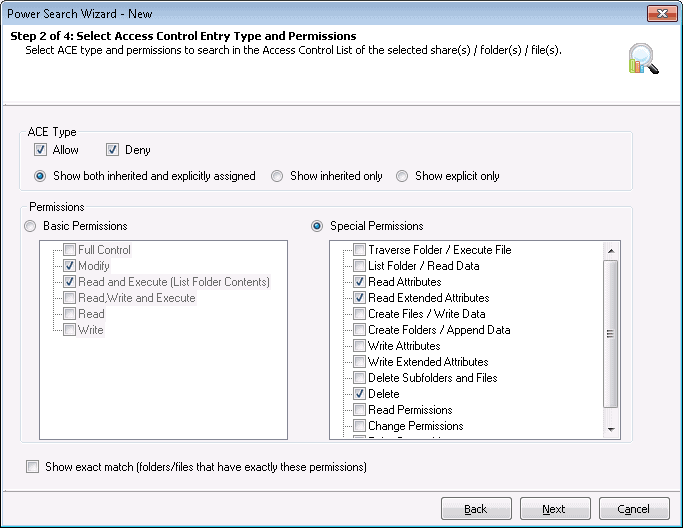Check Full Control basic permission
Viewport: 683px width, 528px height.
(69, 250)
